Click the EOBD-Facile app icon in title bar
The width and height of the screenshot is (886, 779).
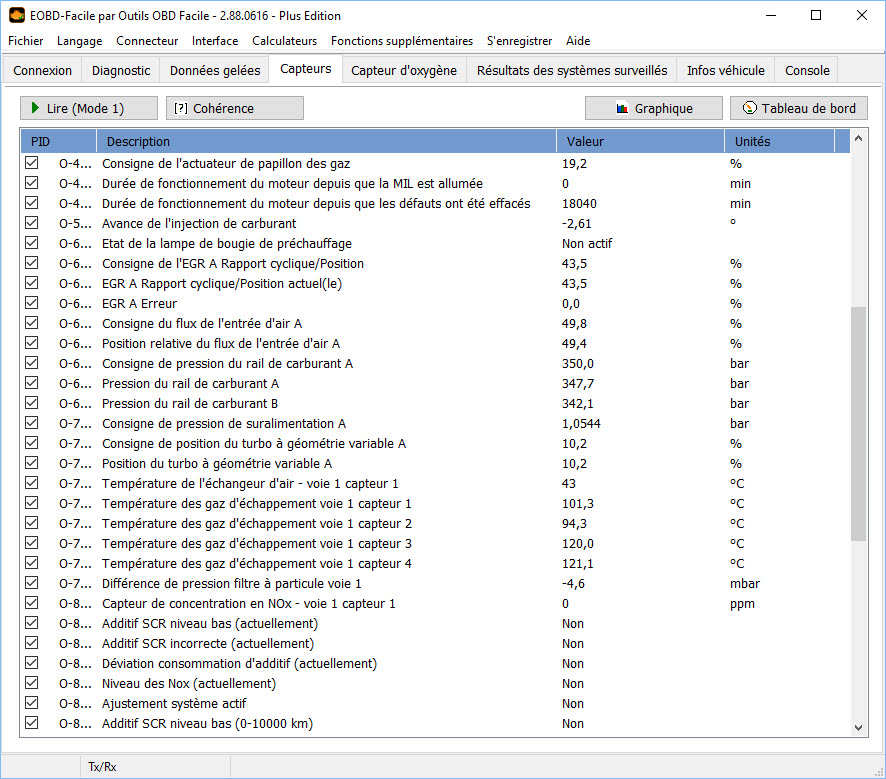pos(16,15)
